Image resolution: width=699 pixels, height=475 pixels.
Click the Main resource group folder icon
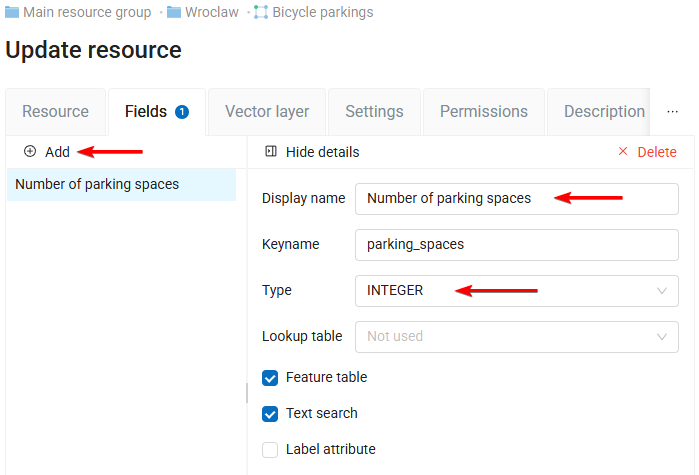[12, 13]
